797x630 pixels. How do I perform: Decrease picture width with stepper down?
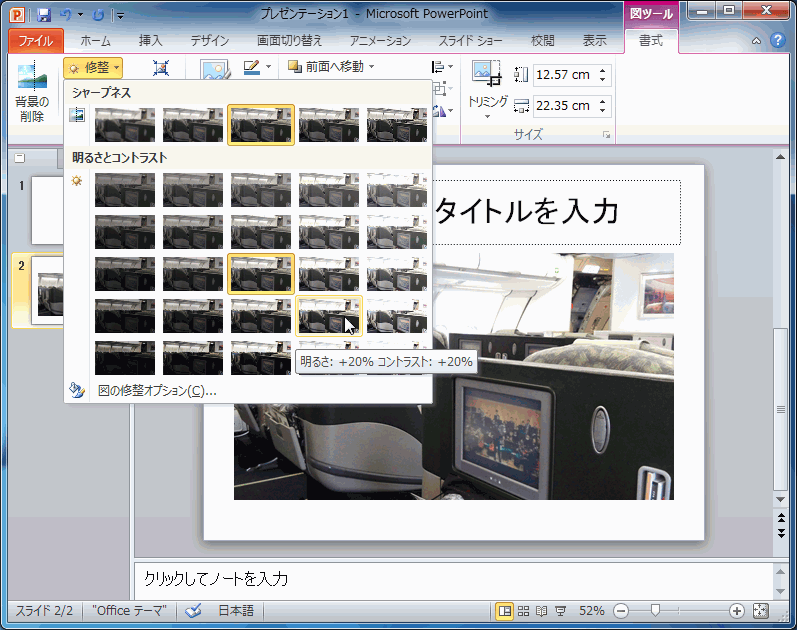pyautogui.click(x=602, y=110)
